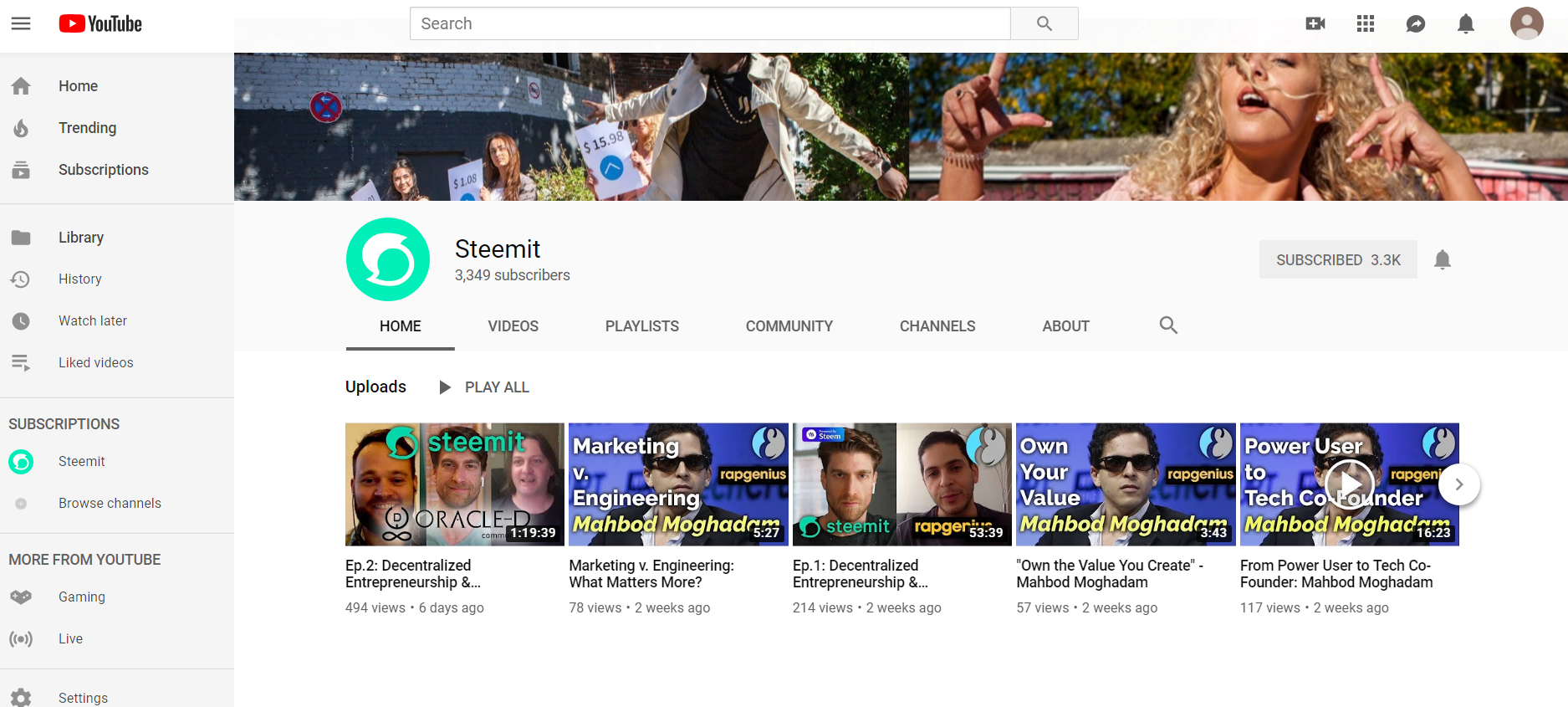Click the Browse channels plus icon
1568x707 pixels.
pyautogui.click(x=21, y=504)
